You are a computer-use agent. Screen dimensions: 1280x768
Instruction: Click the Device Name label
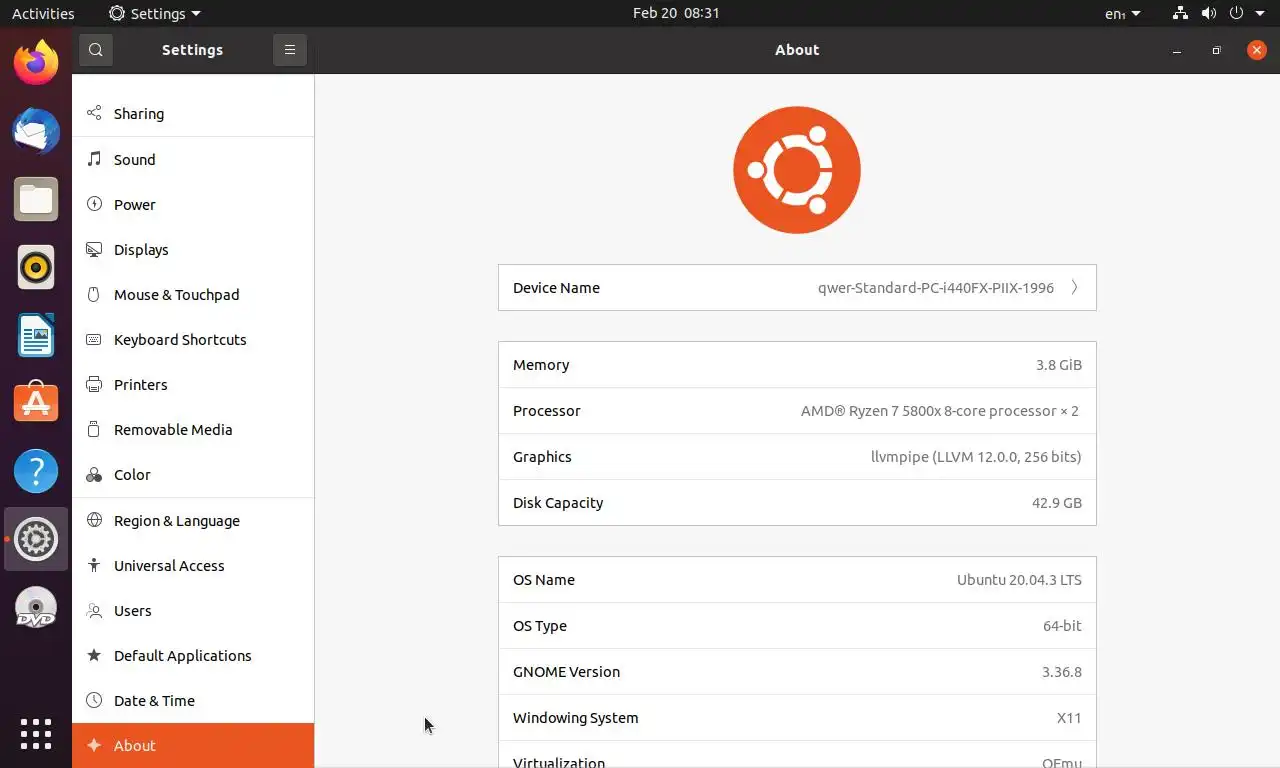click(x=556, y=287)
